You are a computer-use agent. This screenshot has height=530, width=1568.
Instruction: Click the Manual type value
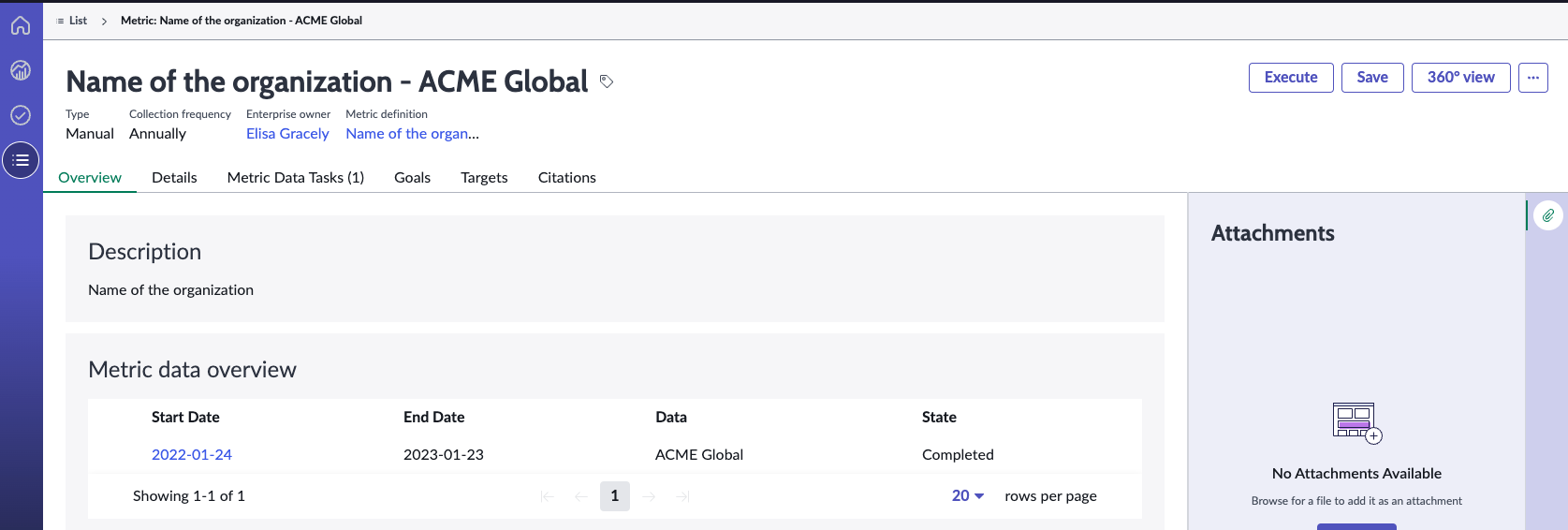click(x=90, y=134)
